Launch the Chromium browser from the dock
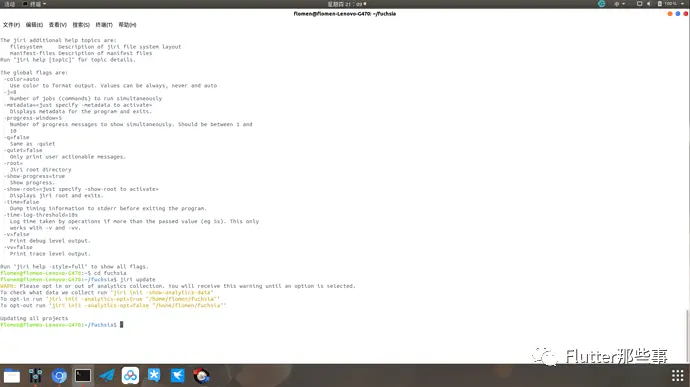The height and width of the screenshot is (387, 690). (x=59, y=376)
